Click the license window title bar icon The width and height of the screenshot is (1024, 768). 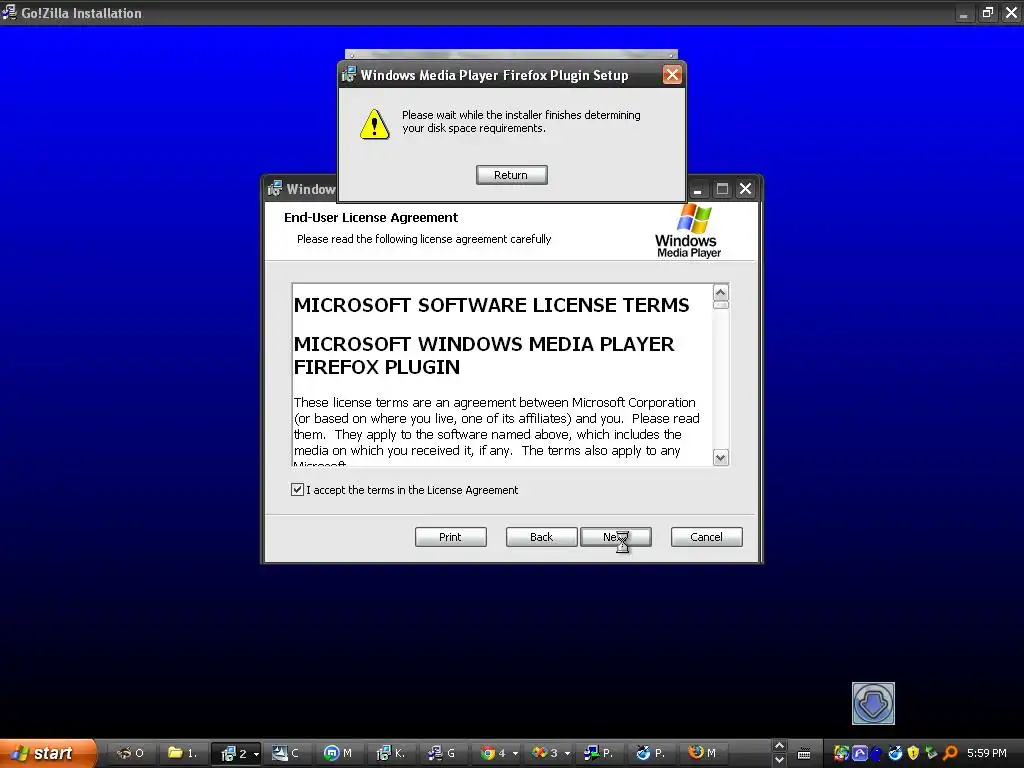tap(274, 188)
